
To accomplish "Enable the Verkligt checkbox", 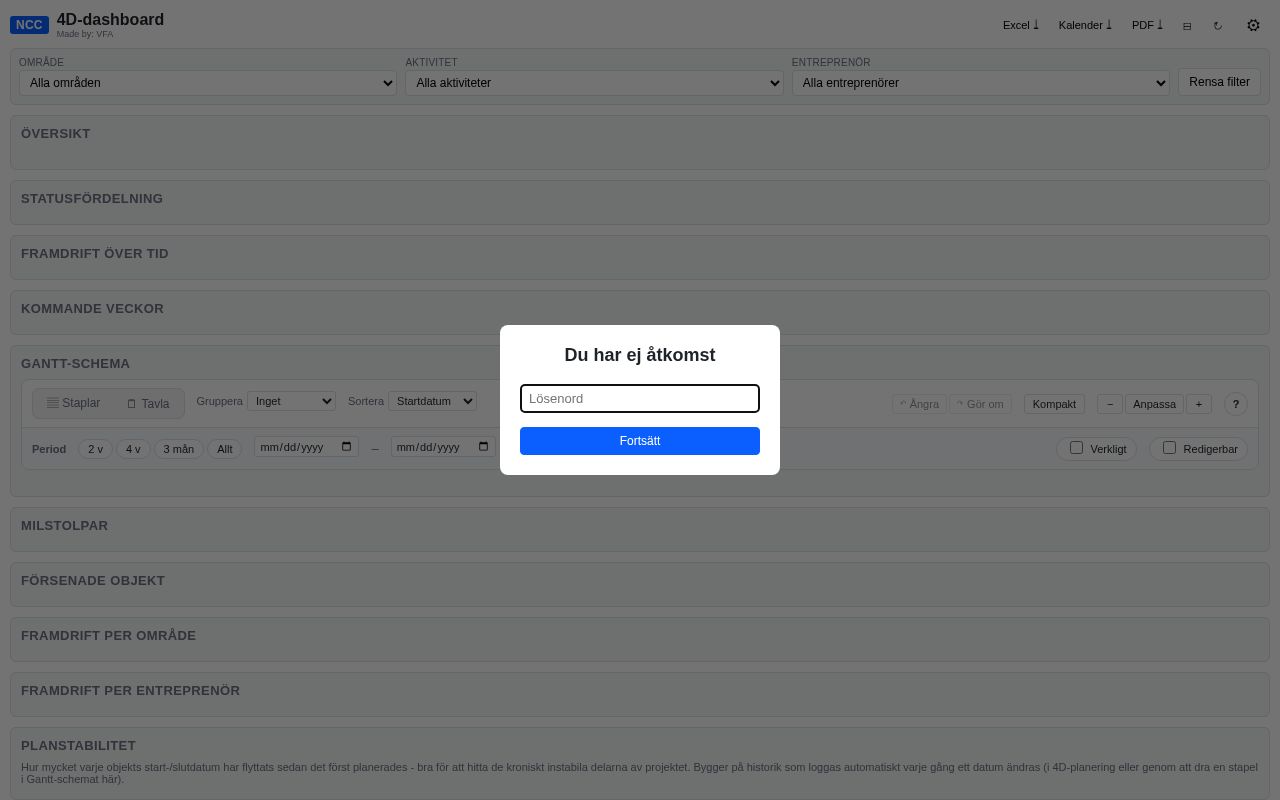I will click(x=1076, y=447).
